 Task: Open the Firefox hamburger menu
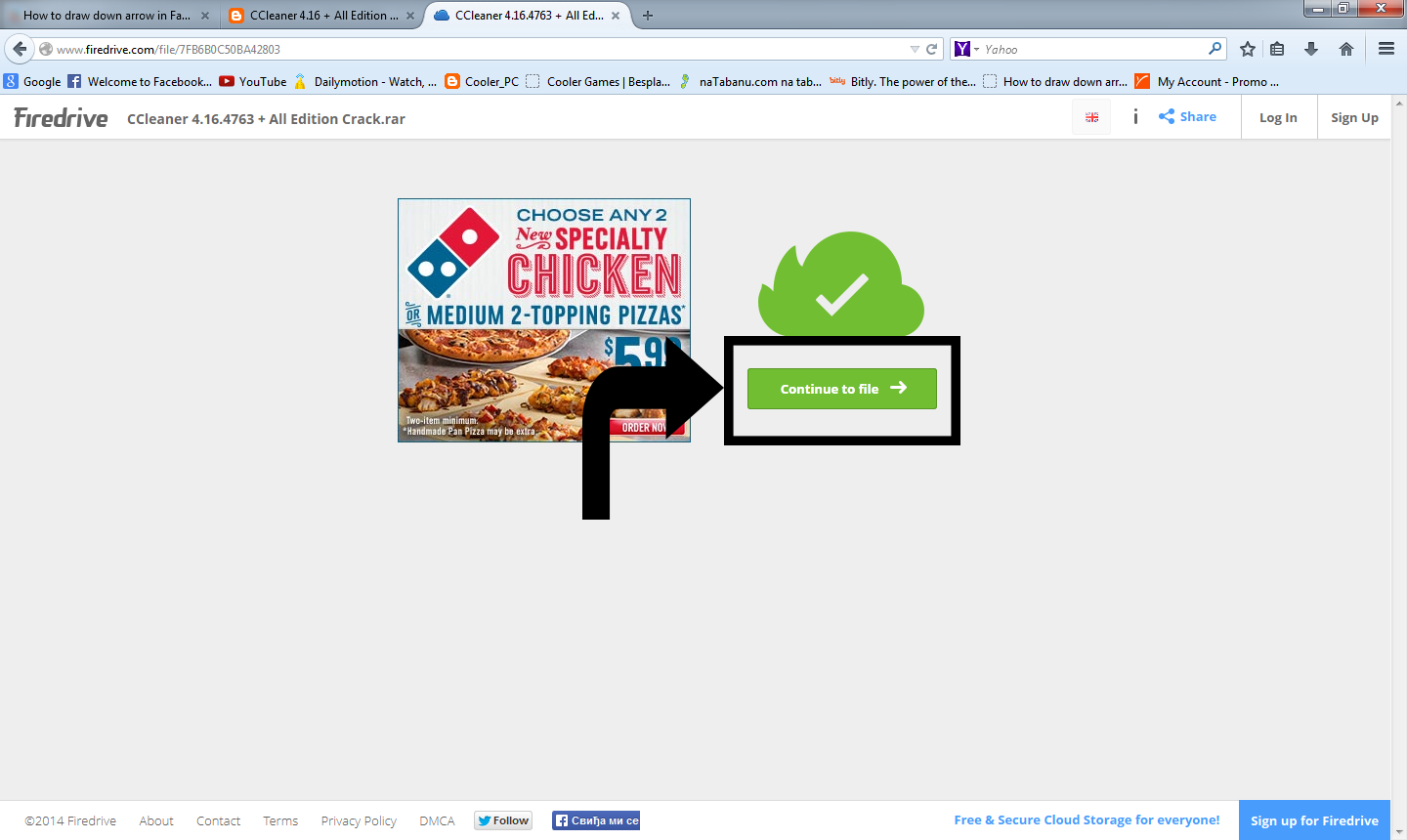[x=1386, y=49]
